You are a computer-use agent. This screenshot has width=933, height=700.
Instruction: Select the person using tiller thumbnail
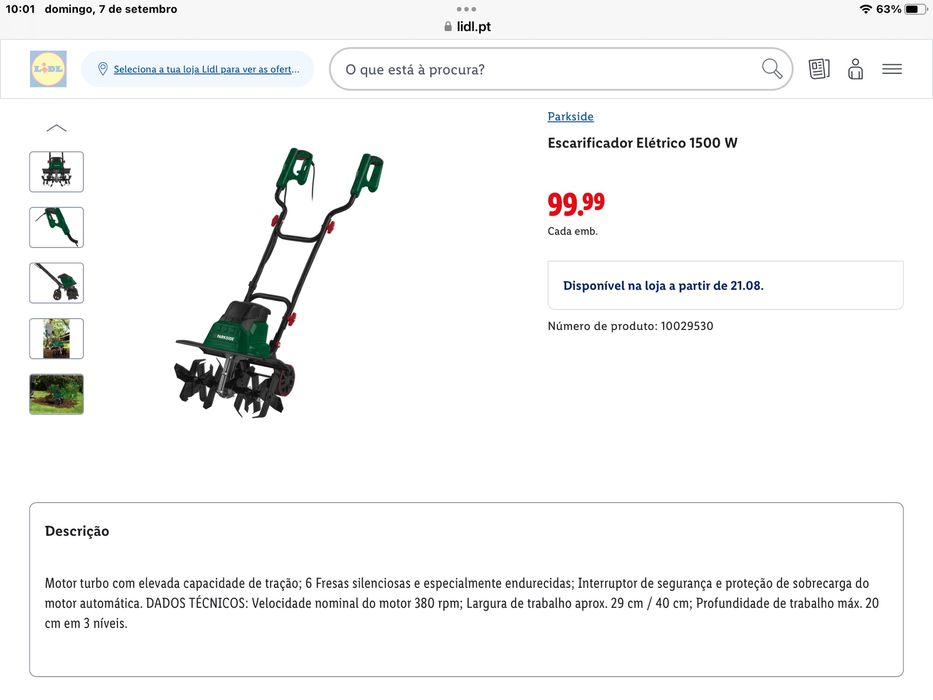[57, 339]
